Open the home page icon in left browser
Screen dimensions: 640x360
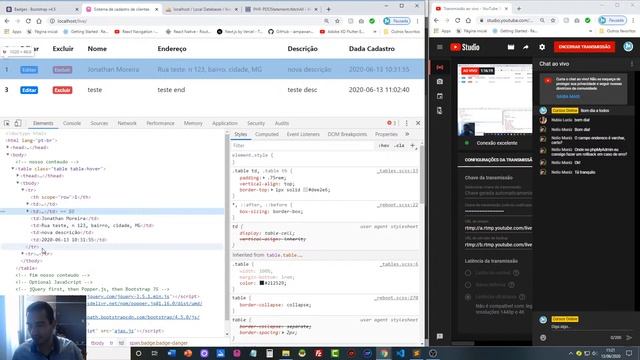click(x=39, y=21)
